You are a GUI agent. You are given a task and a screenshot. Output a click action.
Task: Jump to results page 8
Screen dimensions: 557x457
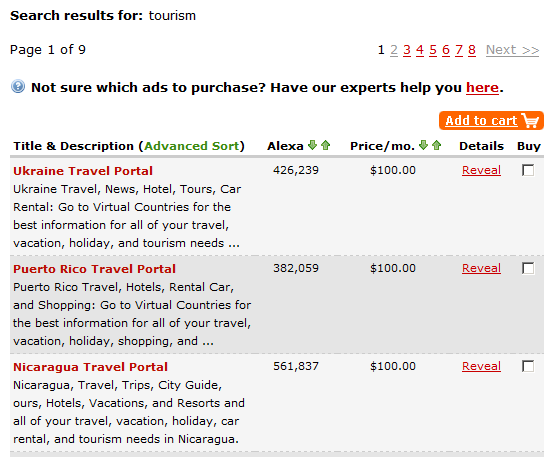(x=472, y=50)
